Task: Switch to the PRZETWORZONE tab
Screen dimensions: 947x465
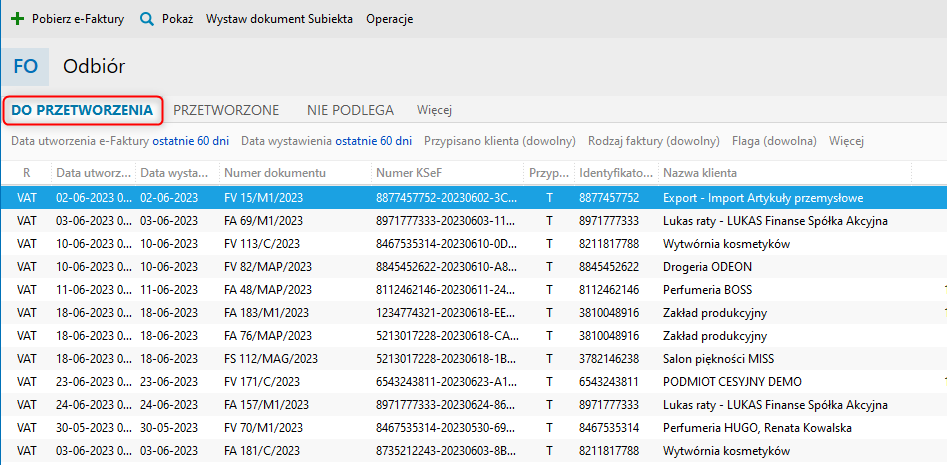Action: pyautogui.click(x=226, y=110)
